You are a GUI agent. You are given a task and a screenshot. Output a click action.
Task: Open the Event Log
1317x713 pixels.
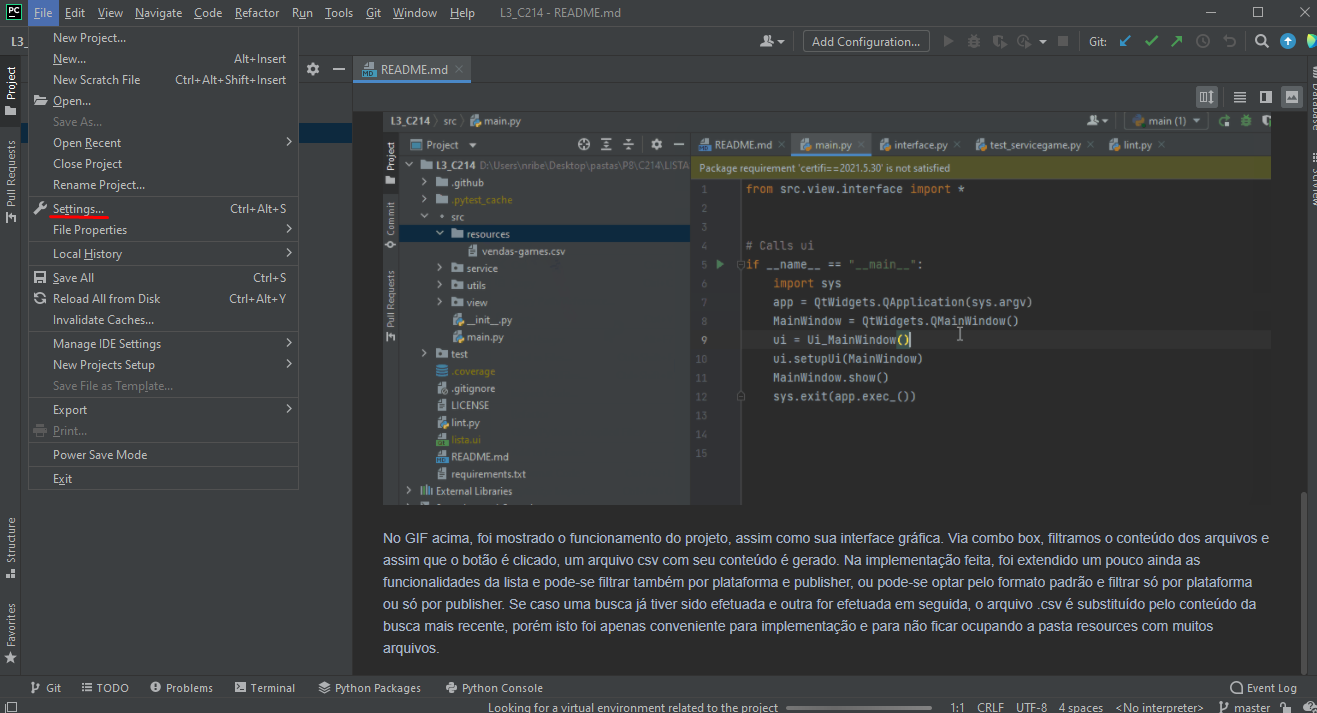tap(1263, 688)
